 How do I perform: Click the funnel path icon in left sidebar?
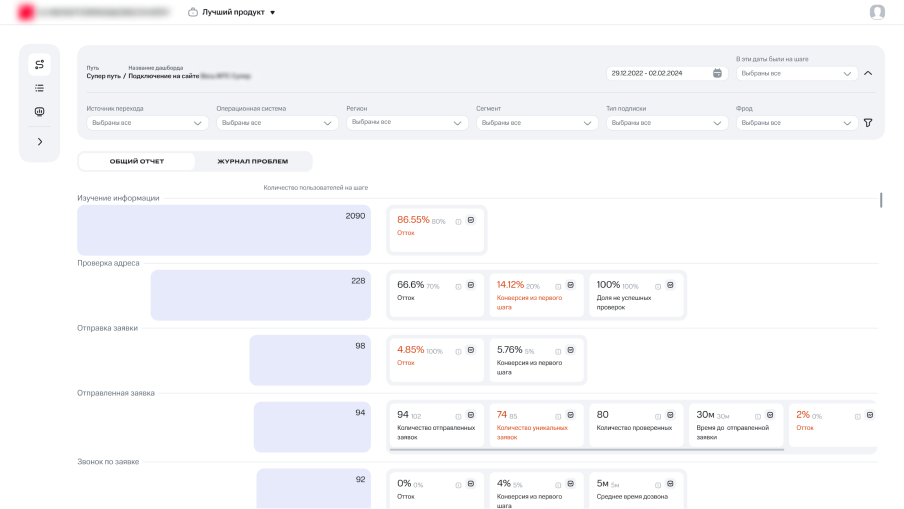click(x=39, y=65)
